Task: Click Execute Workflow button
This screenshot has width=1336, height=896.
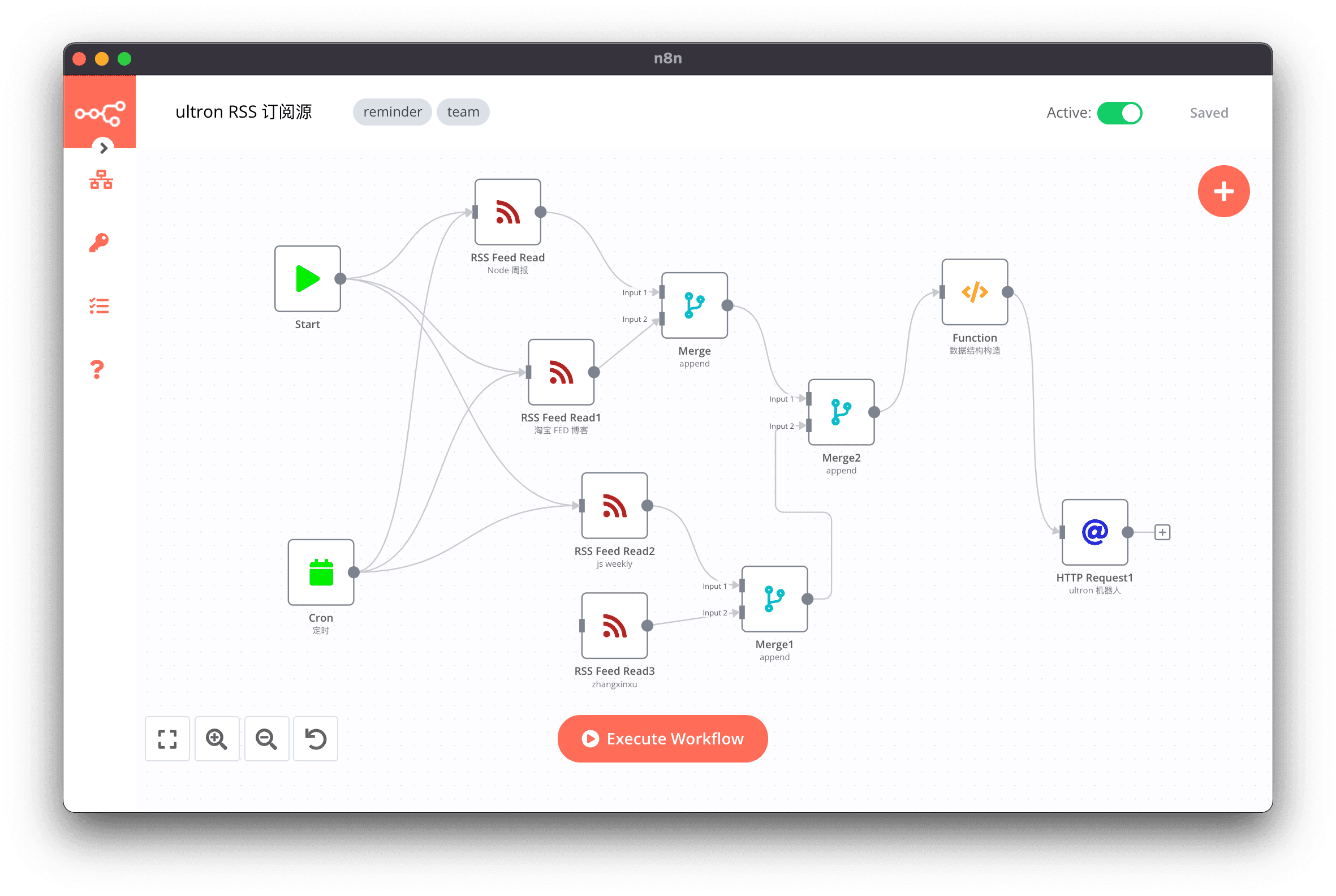Action: pyautogui.click(x=662, y=738)
